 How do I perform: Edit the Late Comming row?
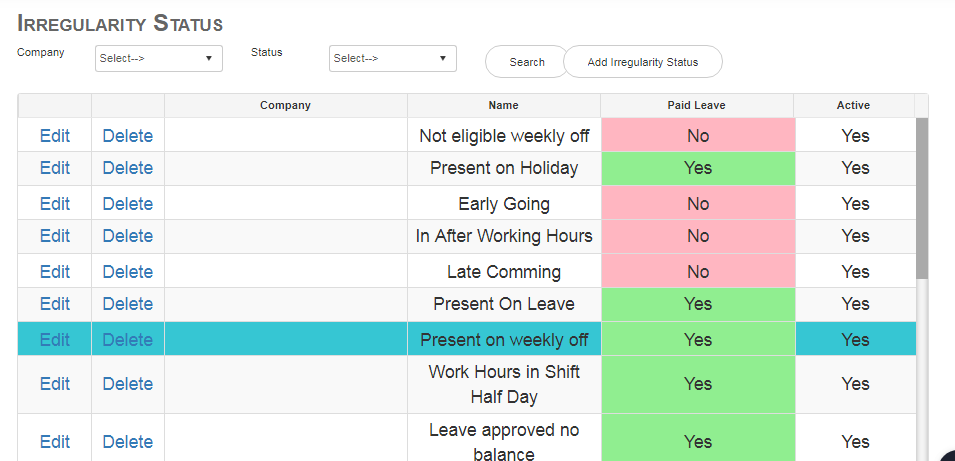[x=55, y=272]
